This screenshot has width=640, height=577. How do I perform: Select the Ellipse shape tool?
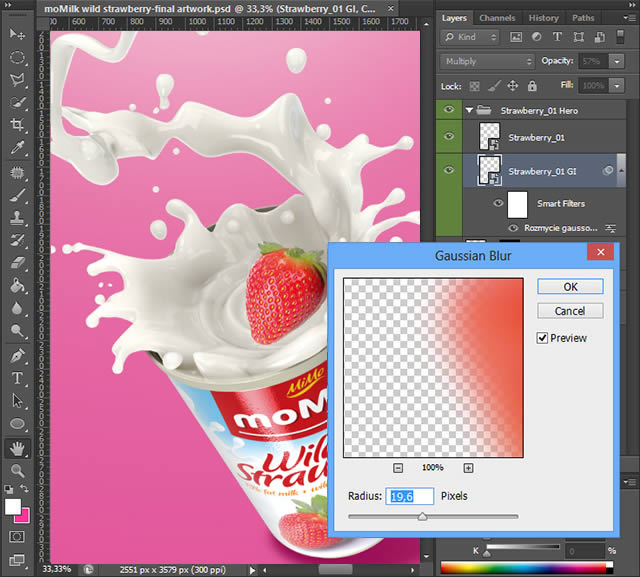17,424
